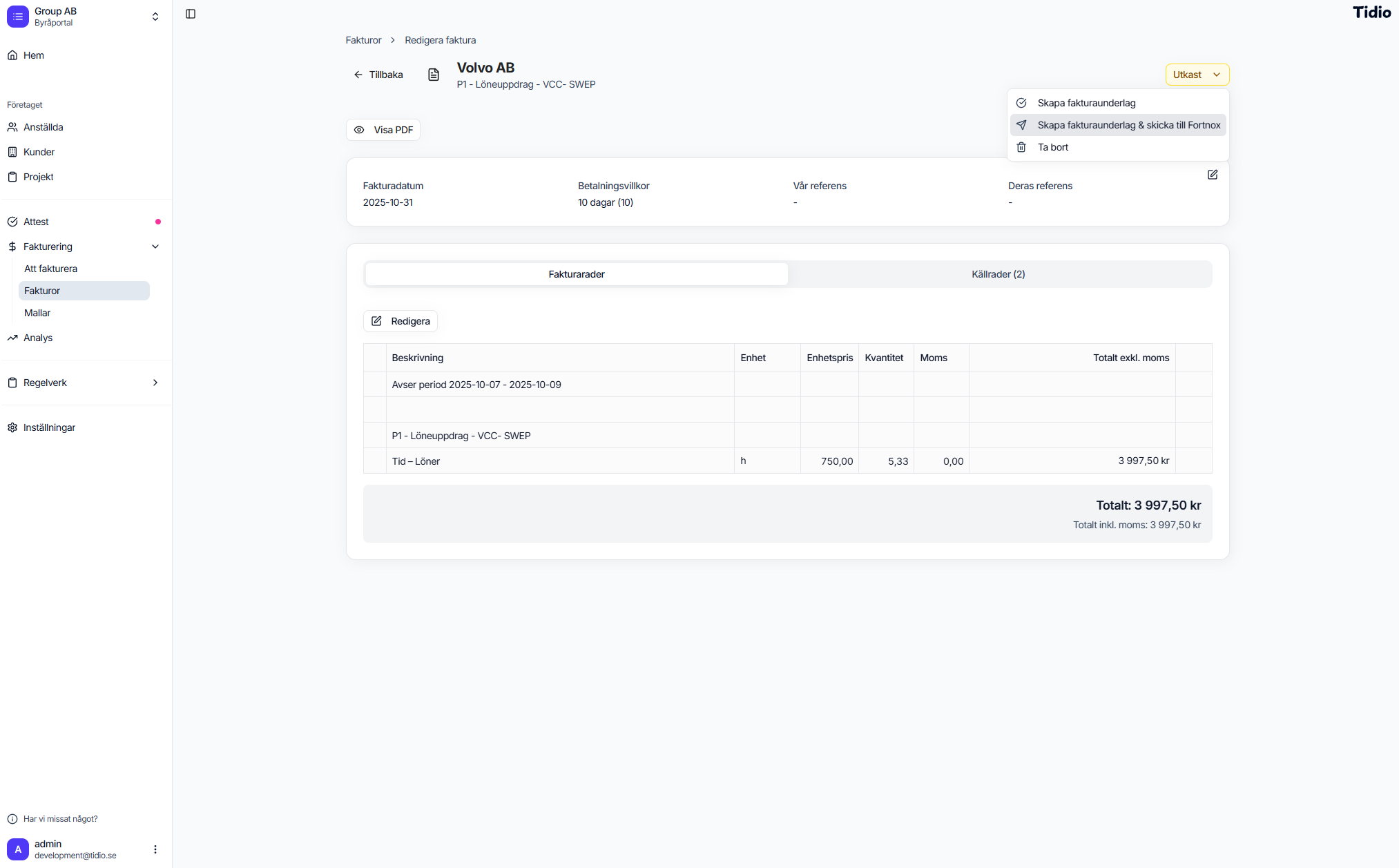Click the Fakturadatum value 2025-10-31
Image resolution: width=1399 pixels, height=868 pixels.
387,202
